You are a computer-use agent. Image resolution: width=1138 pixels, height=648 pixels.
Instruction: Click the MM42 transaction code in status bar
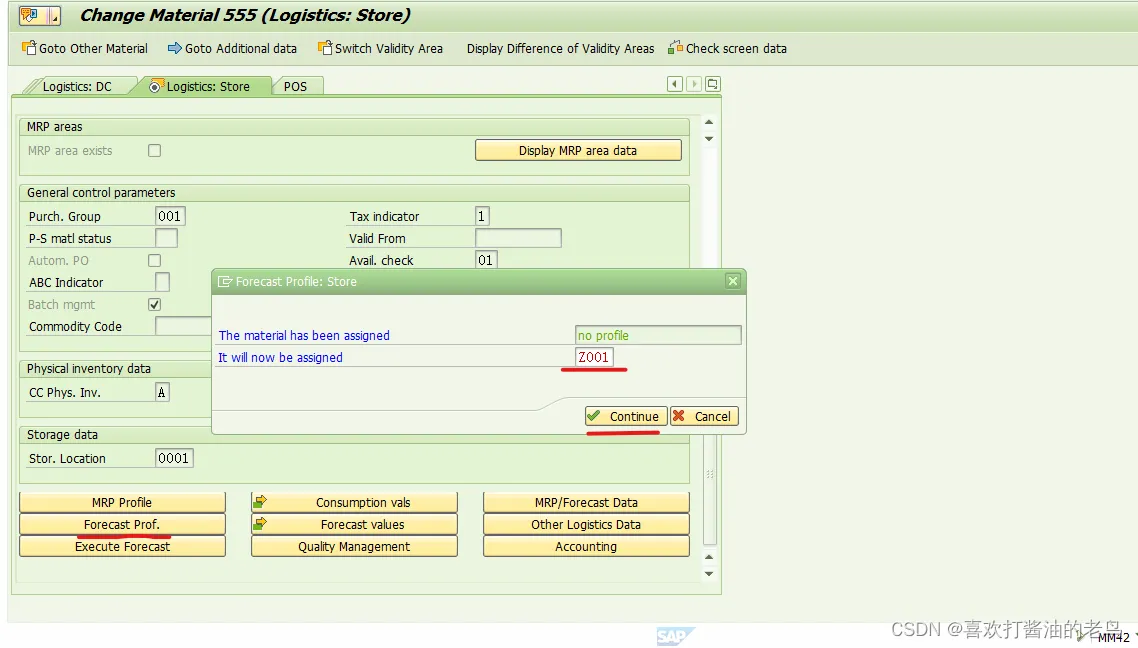[x=1113, y=638]
